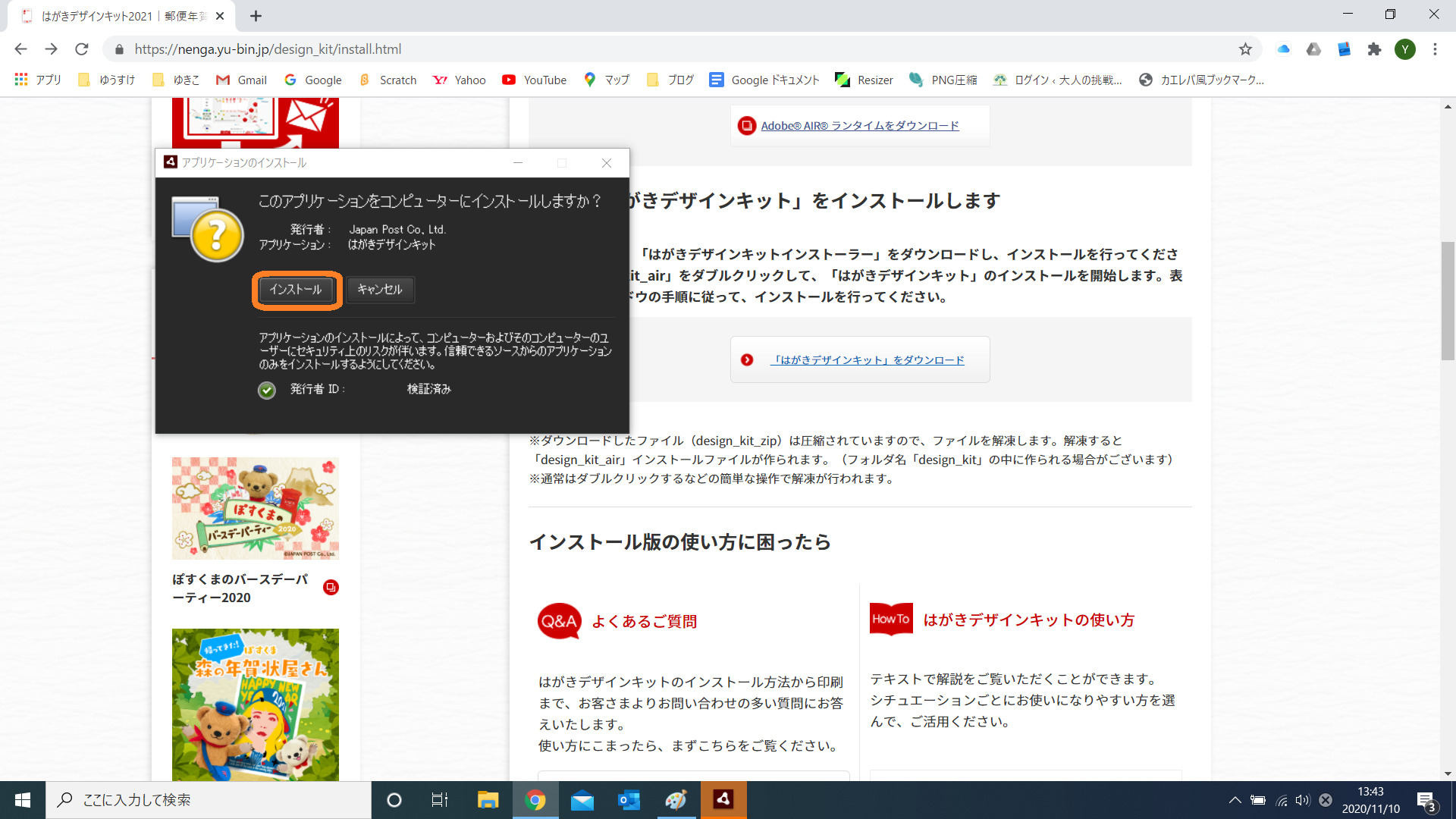This screenshot has width=1456, height=819.
Task: Open the Google bookmark
Action: pyautogui.click(x=312, y=80)
